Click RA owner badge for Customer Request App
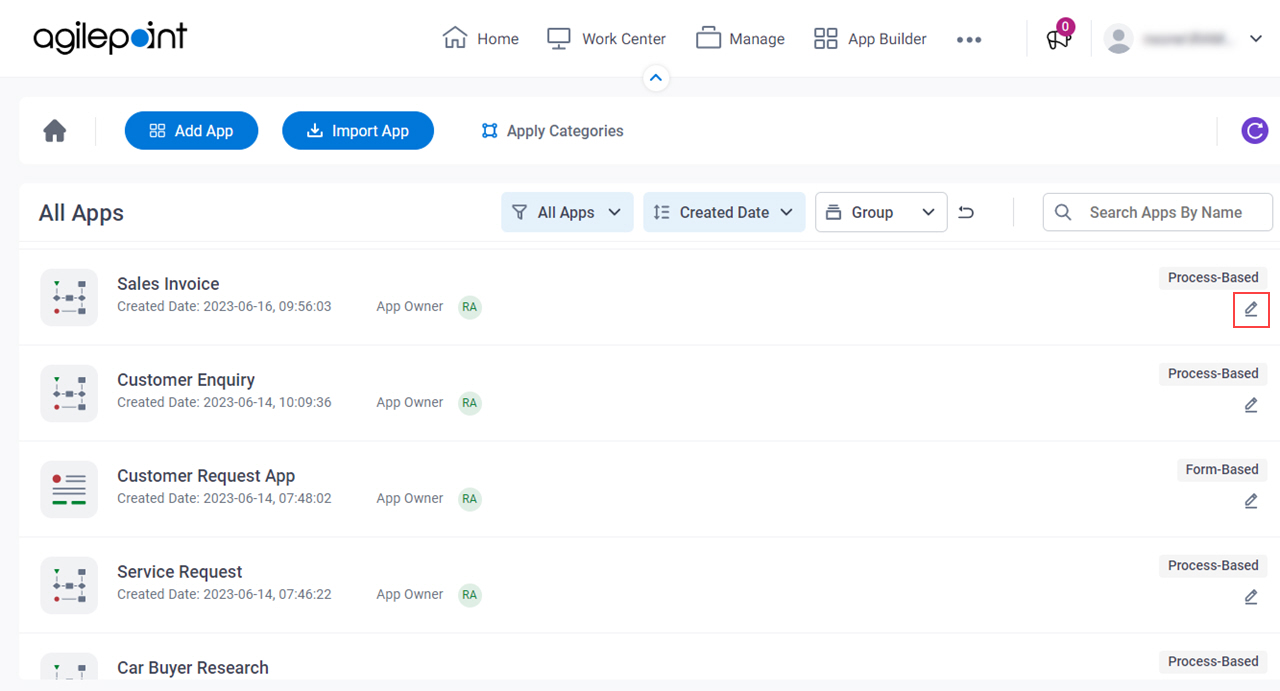 click(x=470, y=499)
